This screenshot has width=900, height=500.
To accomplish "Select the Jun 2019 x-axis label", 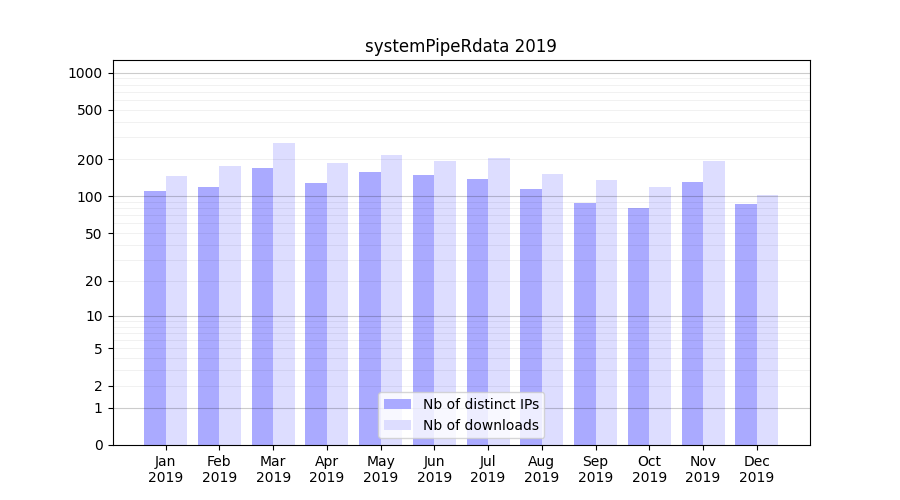I will [434, 469].
